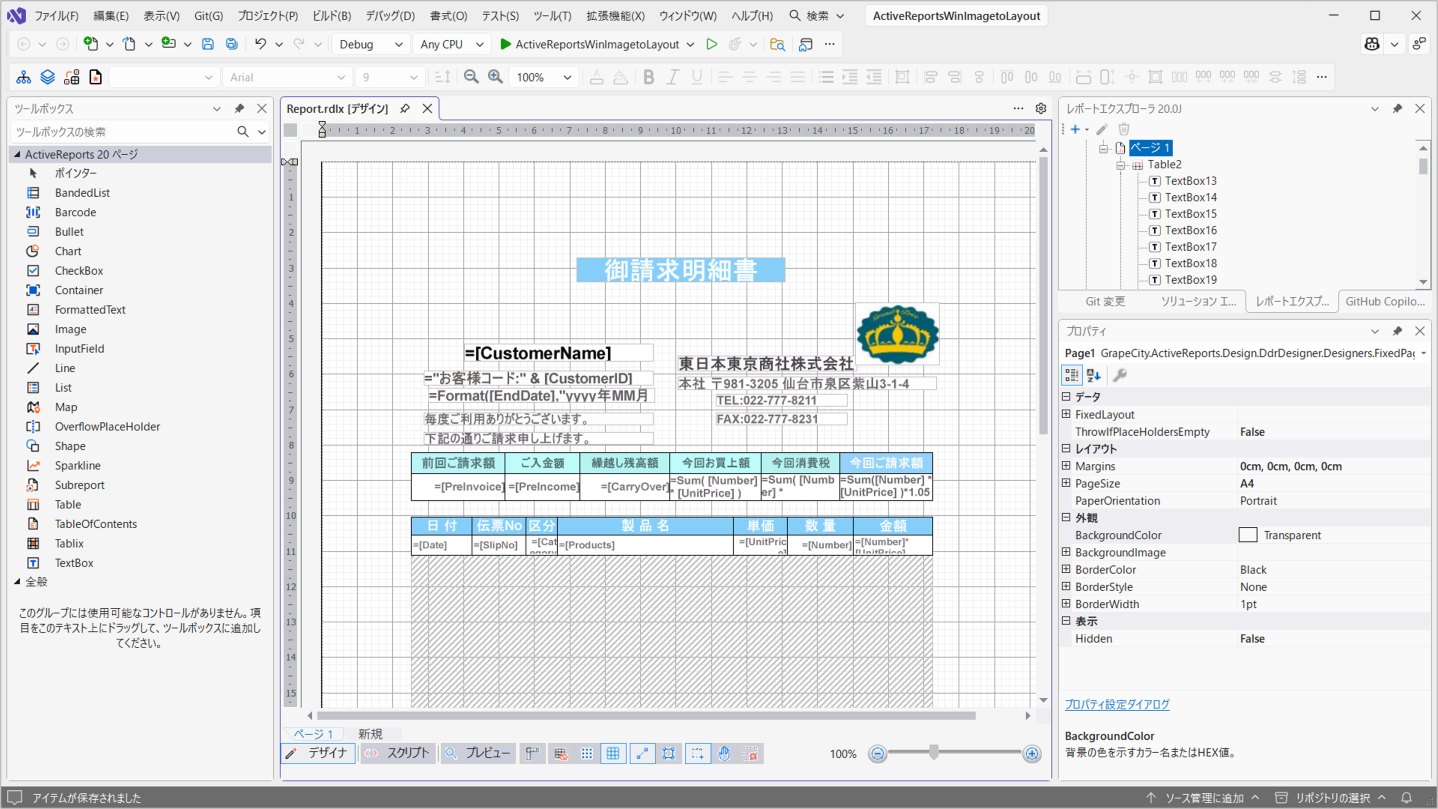Choose the Sparkline toolbox item
This screenshot has width=1438, height=809.
pos(77,465)
